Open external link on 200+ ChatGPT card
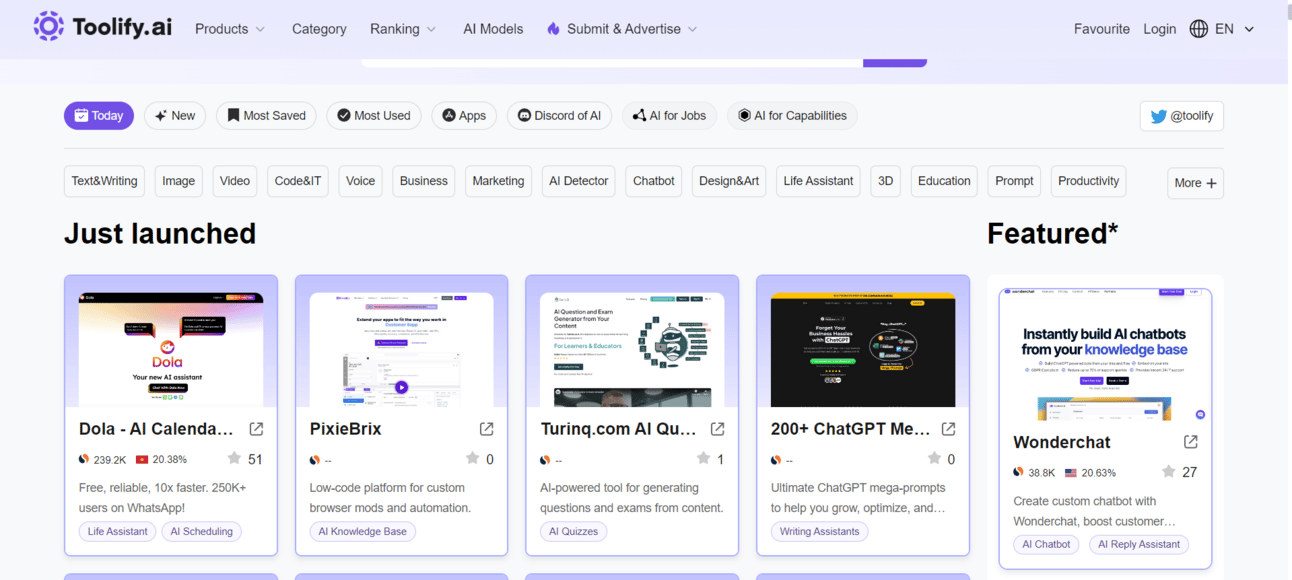Screen dimensions: 1292x580 pyautogui.click(x=949, y=429)
